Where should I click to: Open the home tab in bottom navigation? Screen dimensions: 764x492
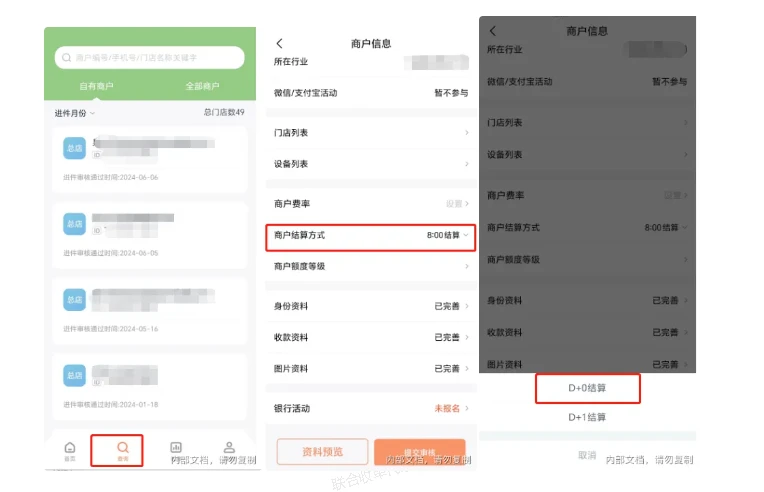click(70, 451)
